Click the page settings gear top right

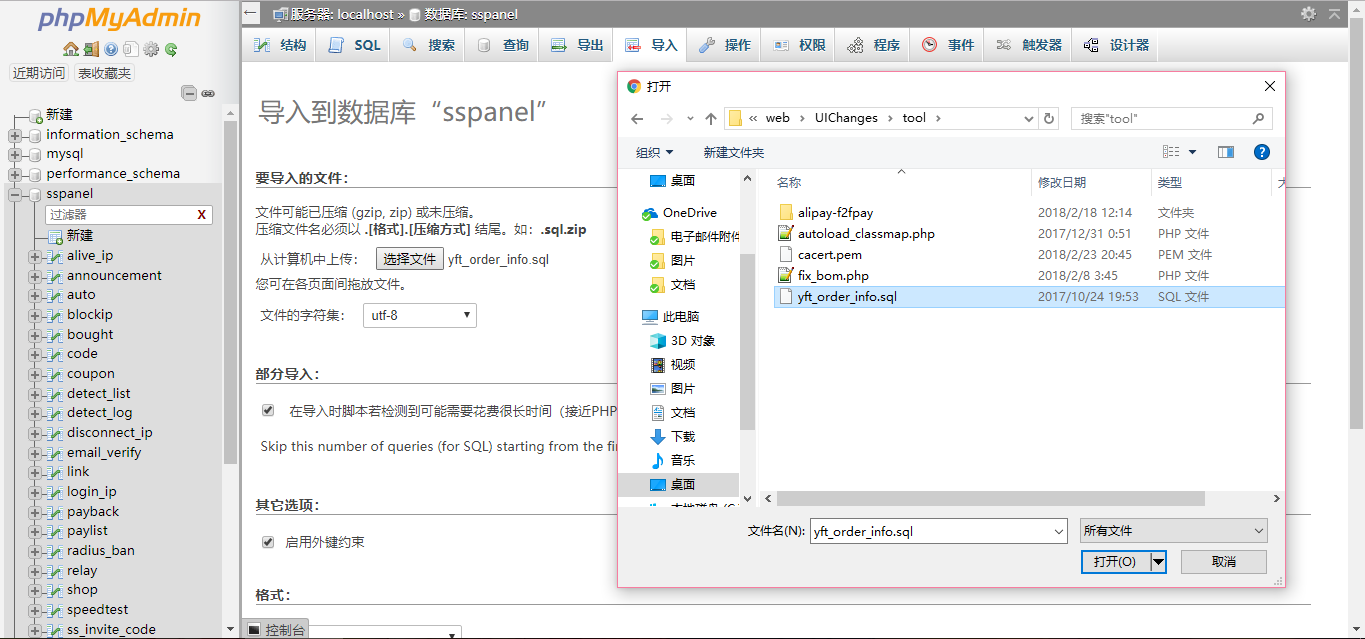pos(1308,13)
